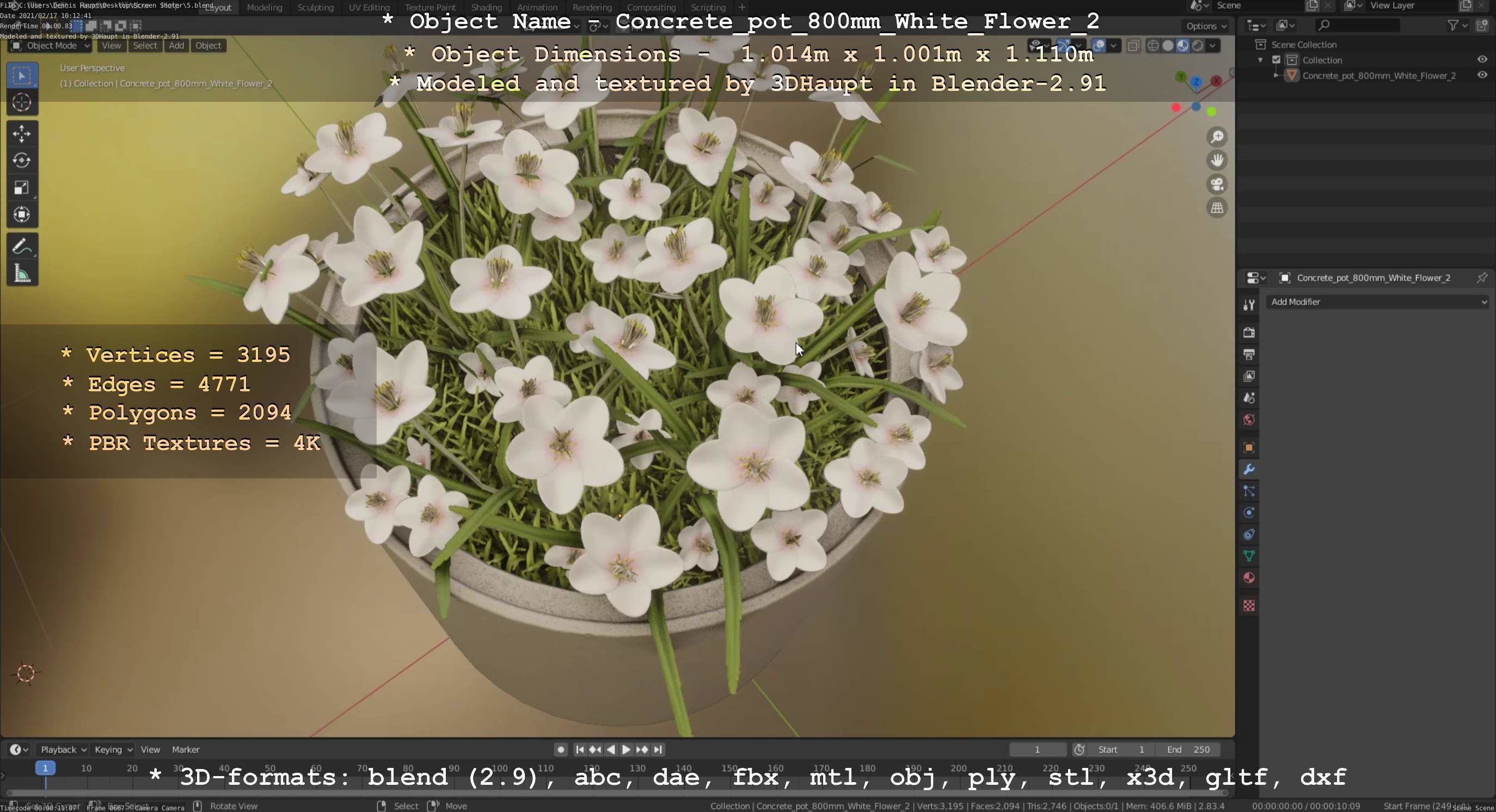Image resolution: width=1496 pixels, height=812 pixels.
Task: Select the Move tool
Action: pos(22,134)
